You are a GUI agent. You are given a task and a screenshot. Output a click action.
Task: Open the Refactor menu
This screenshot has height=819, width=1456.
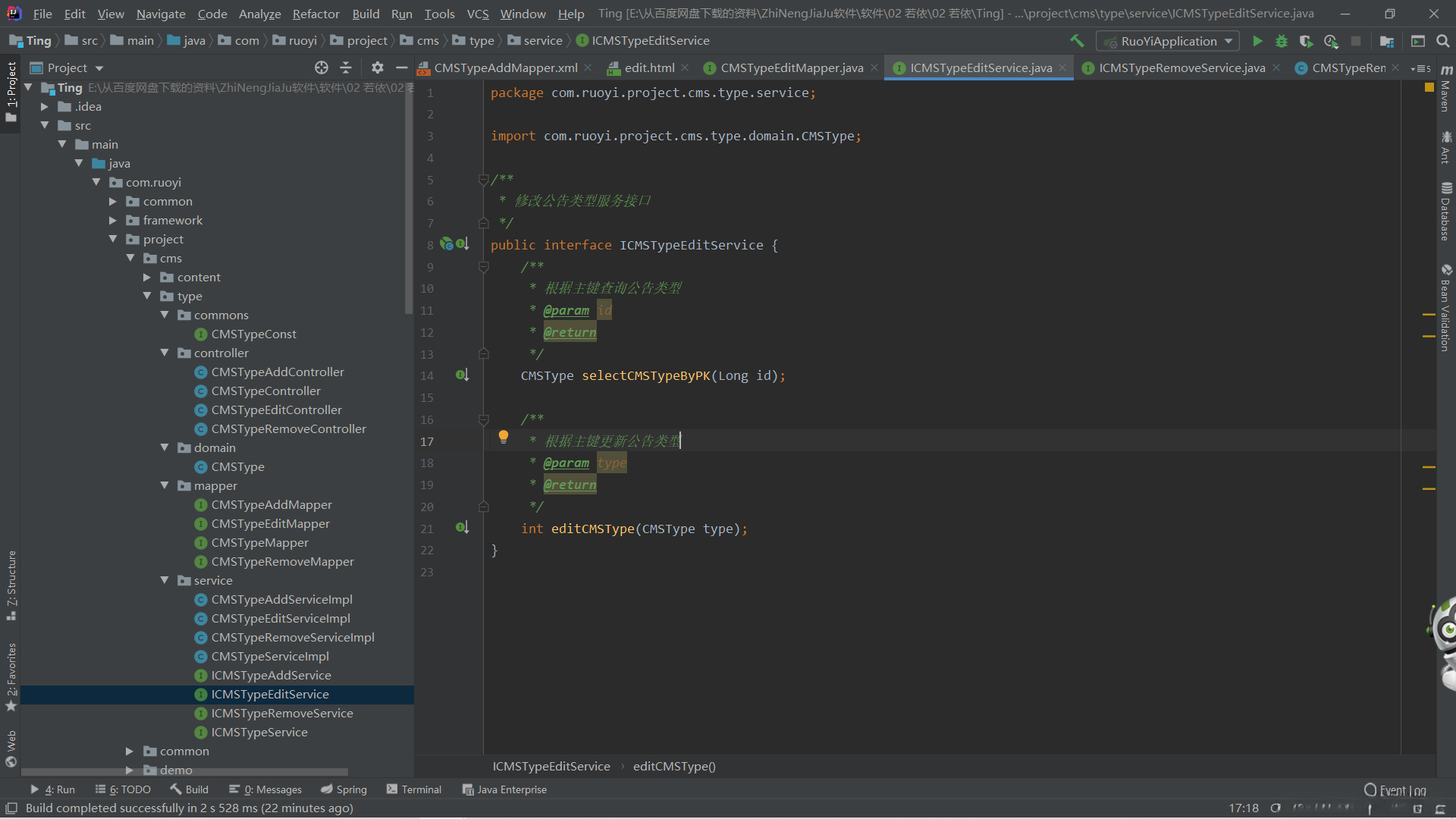(315, 14)
